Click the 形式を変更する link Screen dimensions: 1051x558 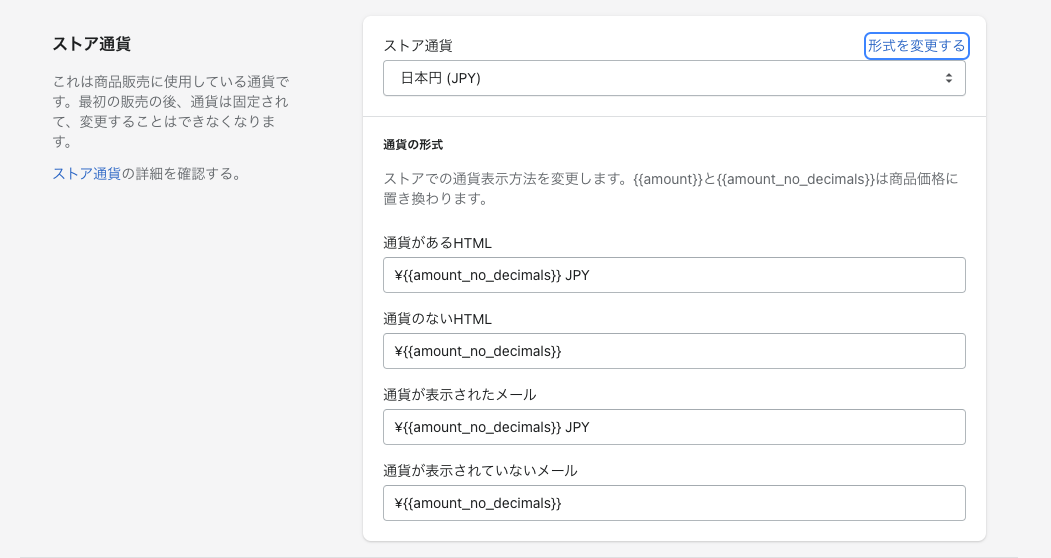(x=916, y=46)
